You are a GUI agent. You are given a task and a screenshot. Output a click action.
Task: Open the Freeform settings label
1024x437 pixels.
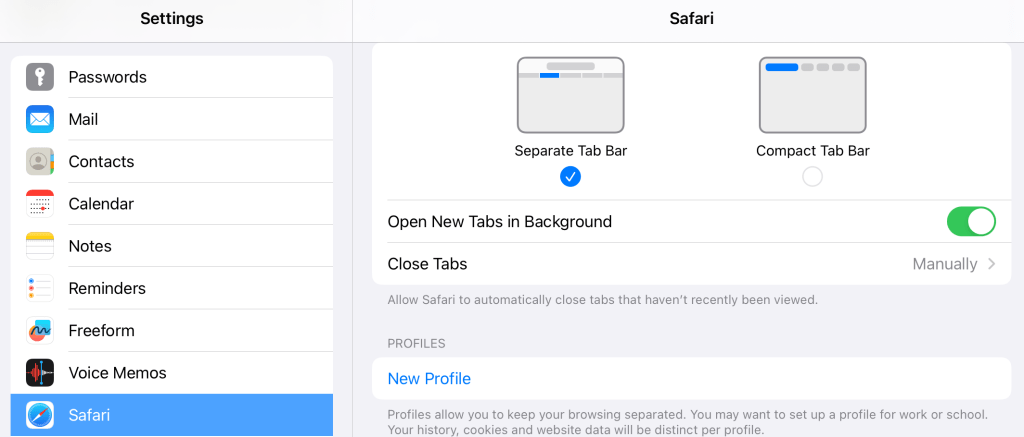(101, 331)
